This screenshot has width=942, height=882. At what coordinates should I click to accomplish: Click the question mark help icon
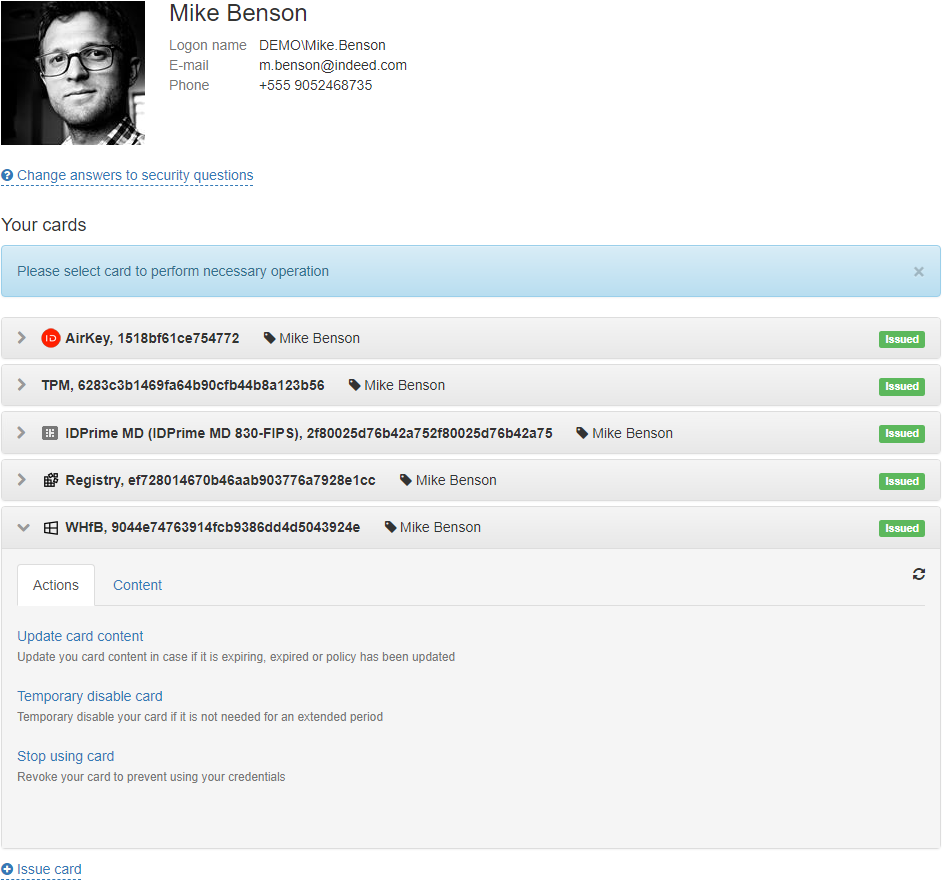[x=7, y=176]
